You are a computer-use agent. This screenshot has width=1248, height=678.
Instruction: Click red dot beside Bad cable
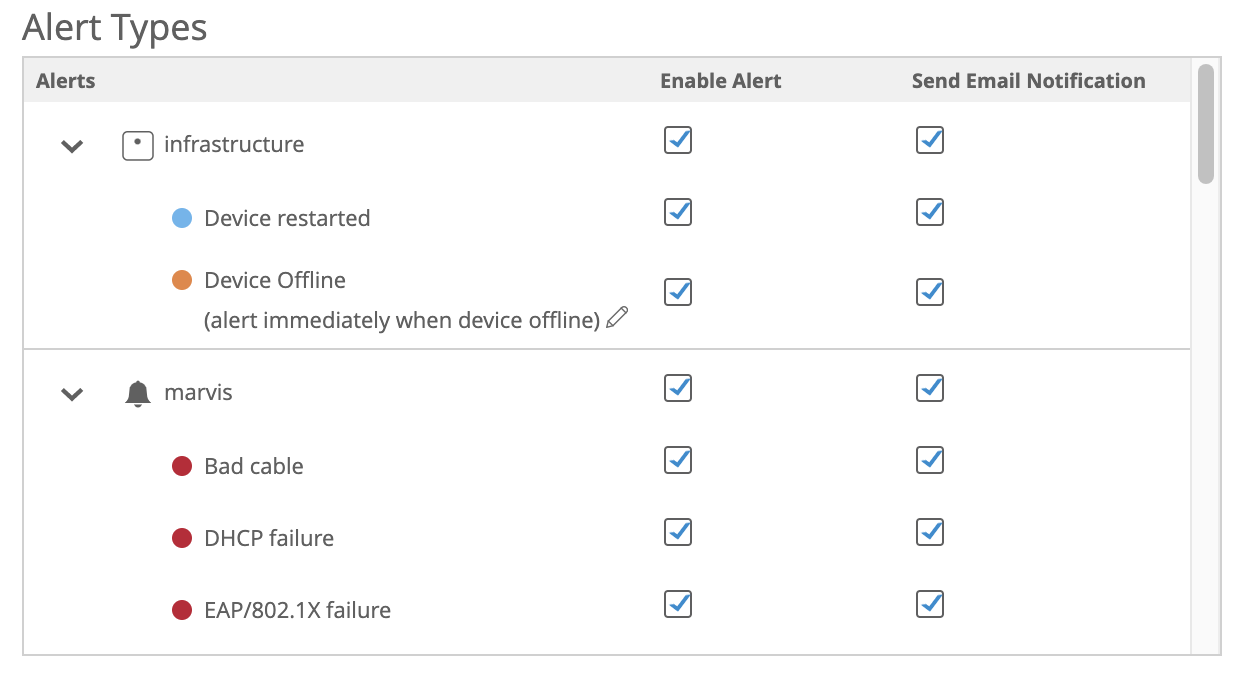182,466
